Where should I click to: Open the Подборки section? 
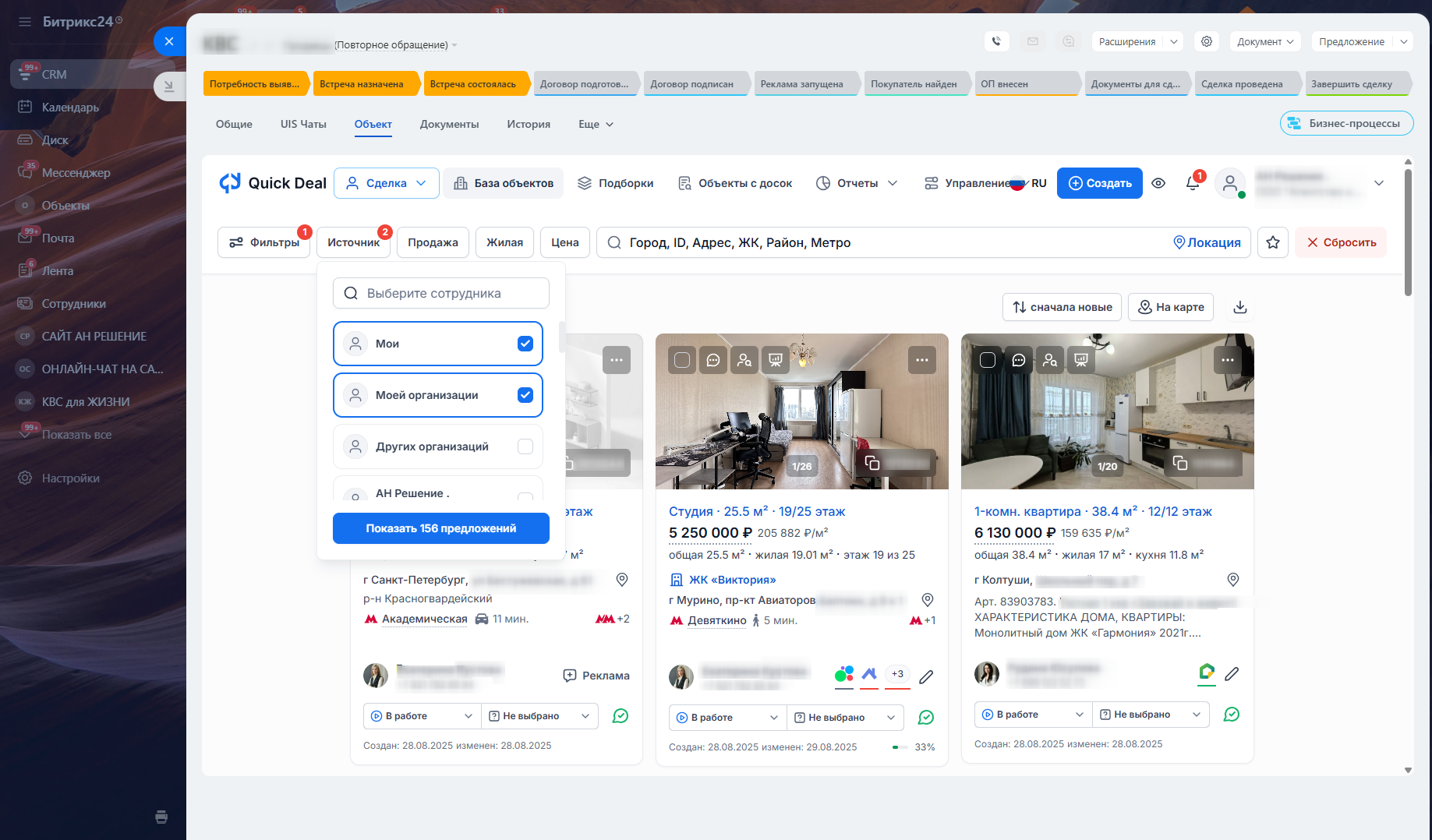click(615, 183)
